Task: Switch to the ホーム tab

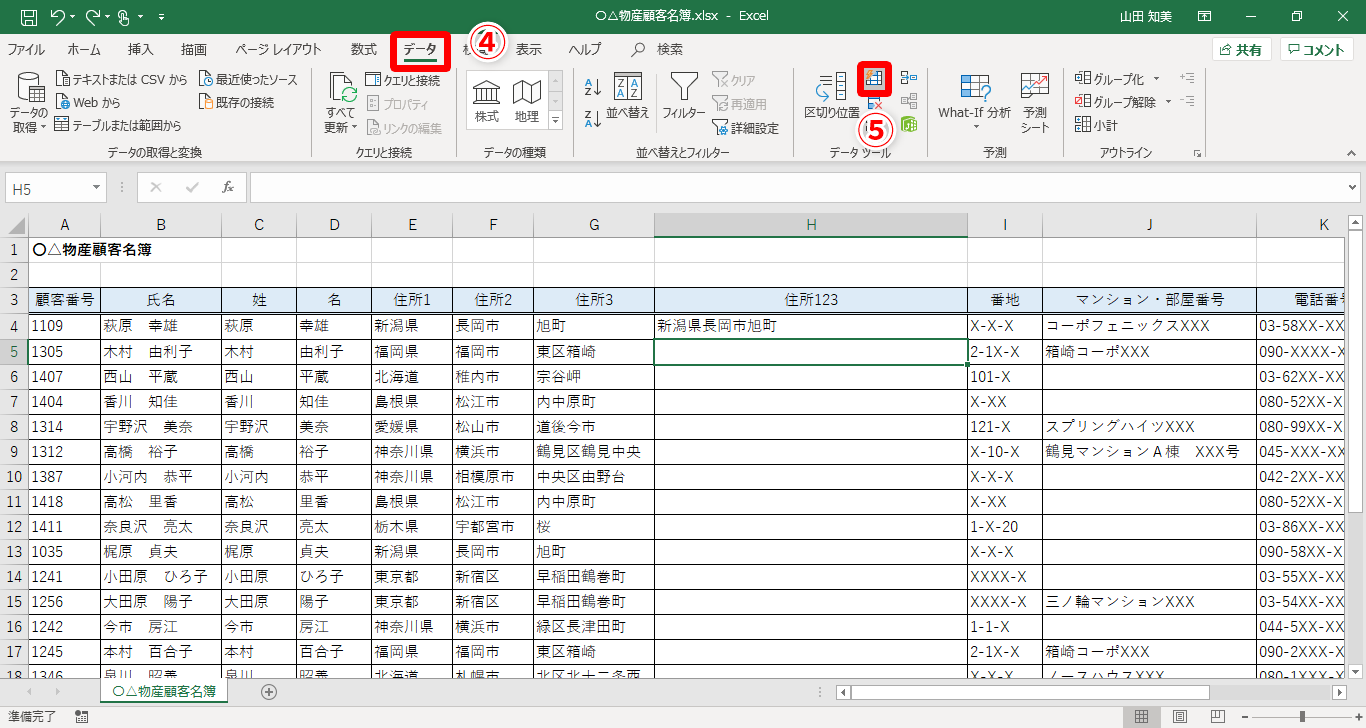Action: click(84, 49)
